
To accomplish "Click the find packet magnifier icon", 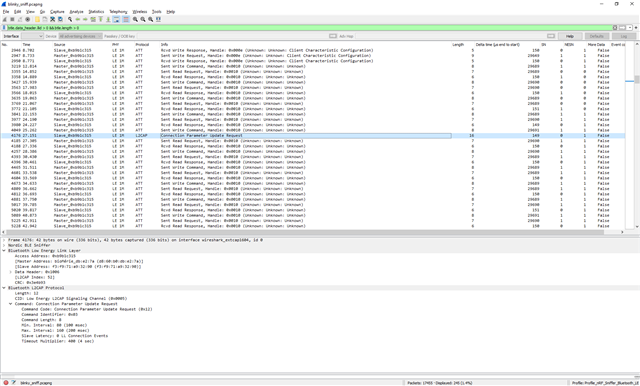I will [x=70, y=19].
